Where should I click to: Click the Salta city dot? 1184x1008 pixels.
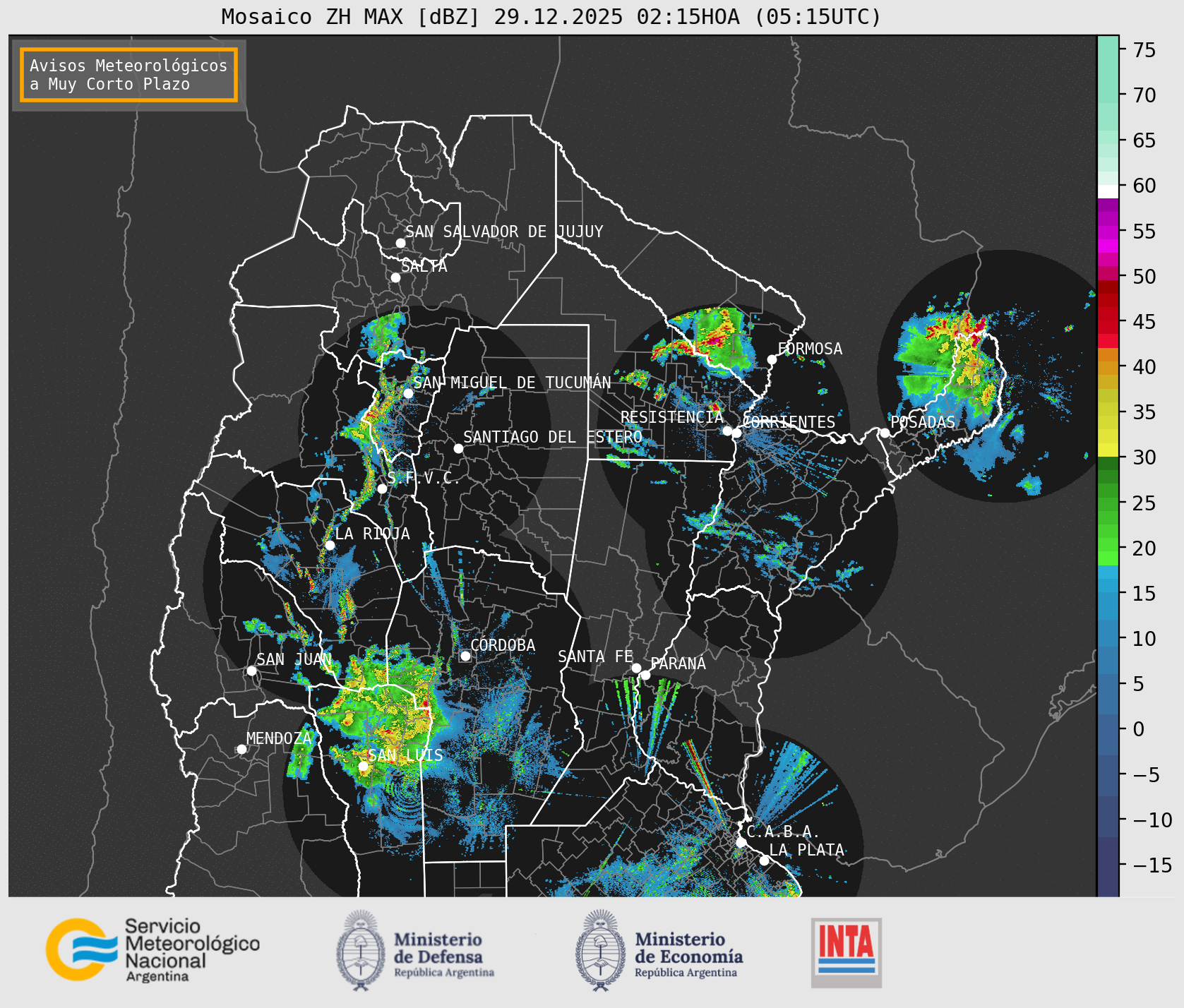click(x=395, y=277)
